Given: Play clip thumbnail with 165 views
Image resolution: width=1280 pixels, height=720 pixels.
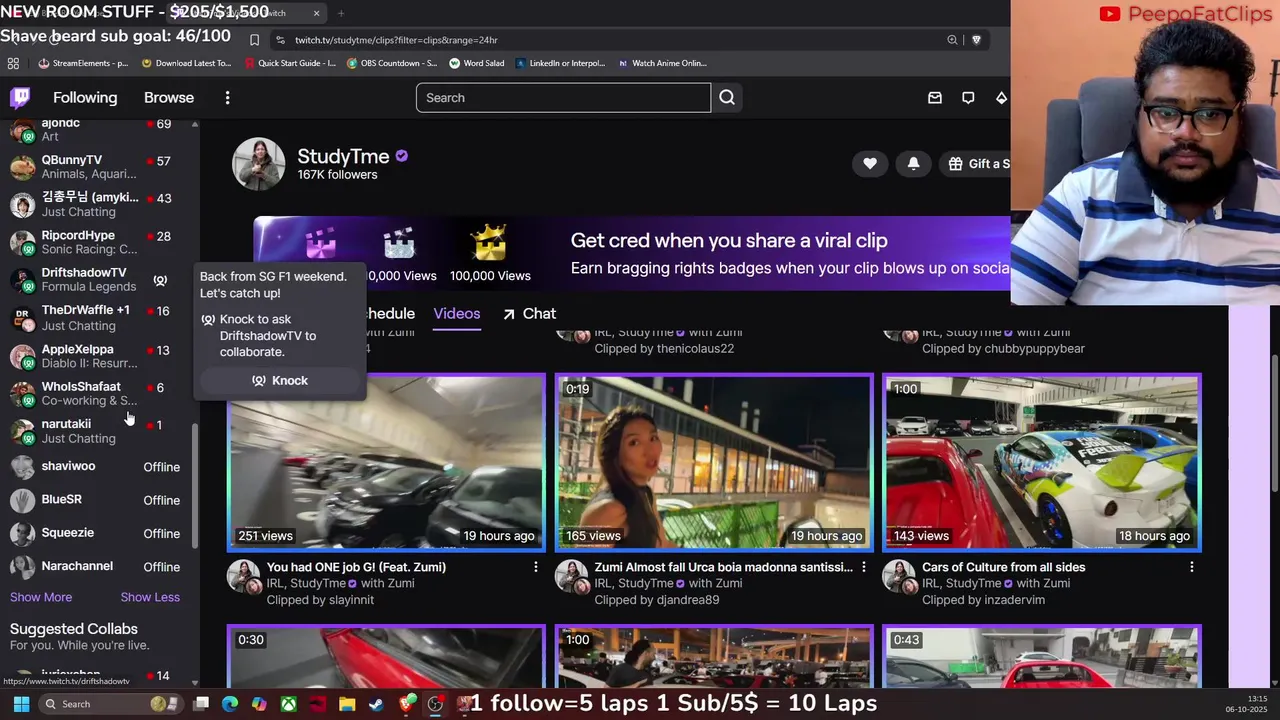Looking at the screenshot, I should (x=714, y=462).
